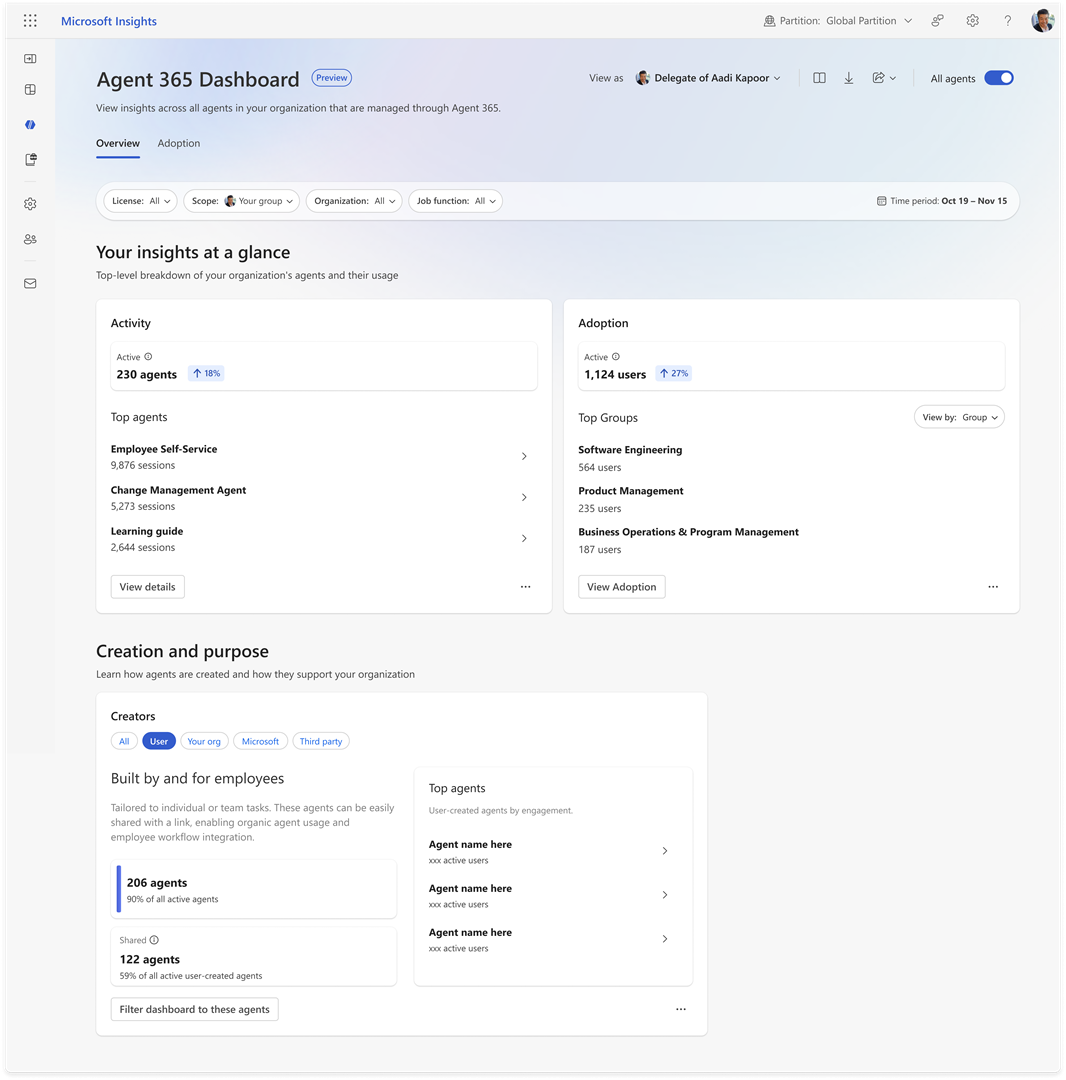This screenshot has width=1066, height=1080.
Task: Open the sidebar settings gear icon
Action: 30,204
